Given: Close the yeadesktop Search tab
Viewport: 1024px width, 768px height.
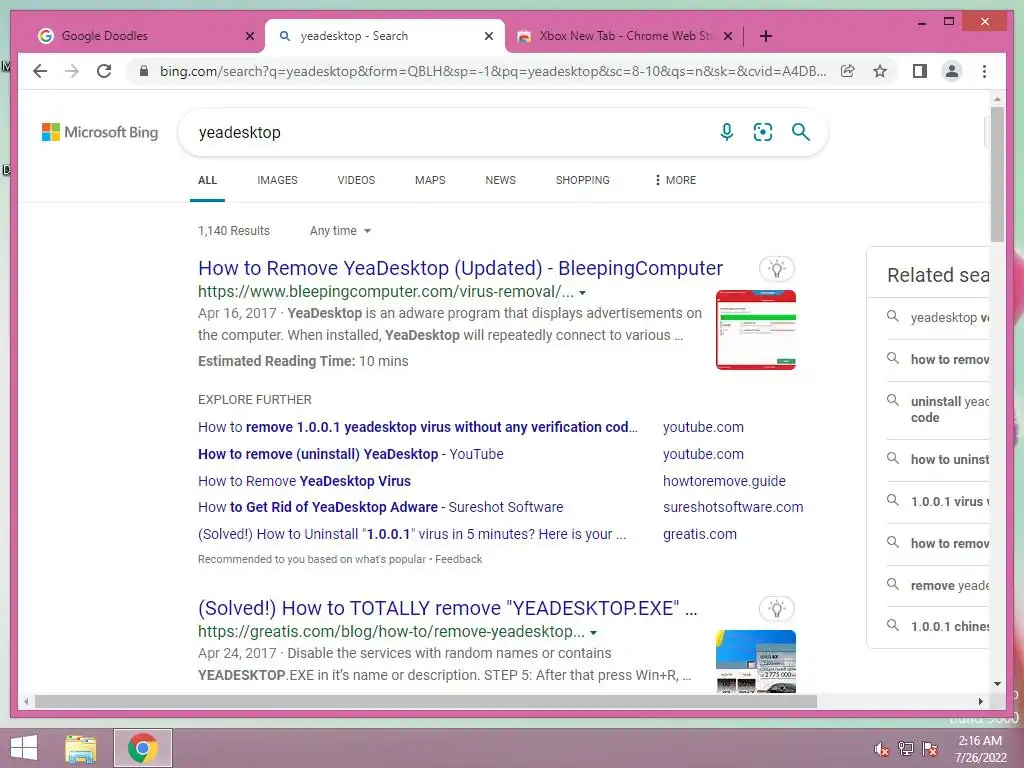Looking at the screenshot, I should 488,36.
